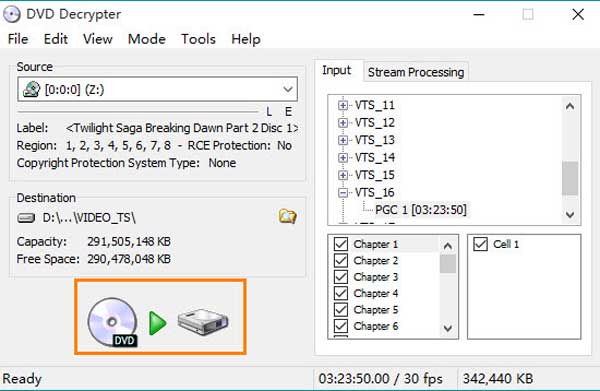
Task: Select PGC 1 [03:23:50] tree entry
Action: (421, 210)
